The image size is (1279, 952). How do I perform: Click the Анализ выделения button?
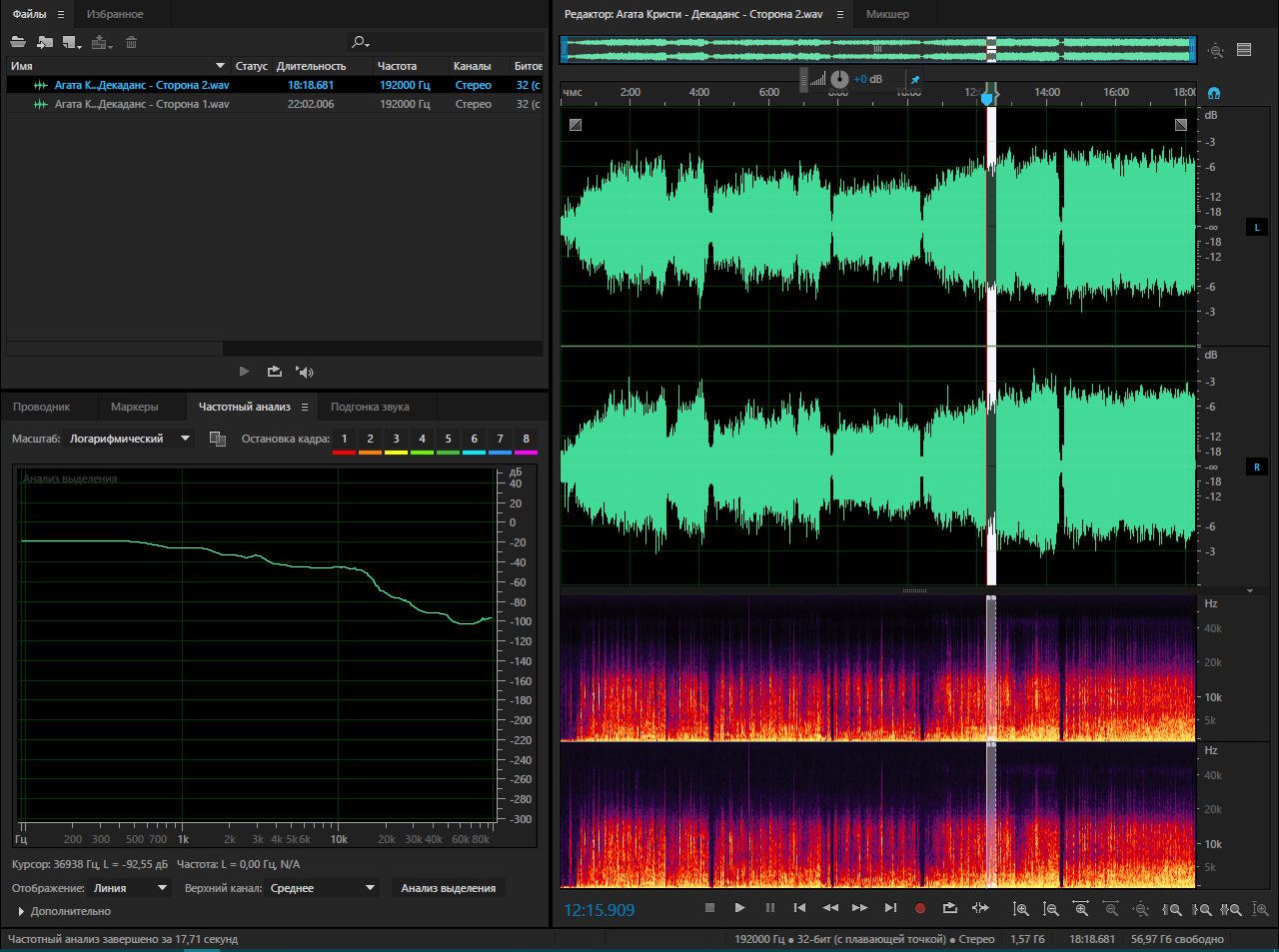click(x=448, y=888)
